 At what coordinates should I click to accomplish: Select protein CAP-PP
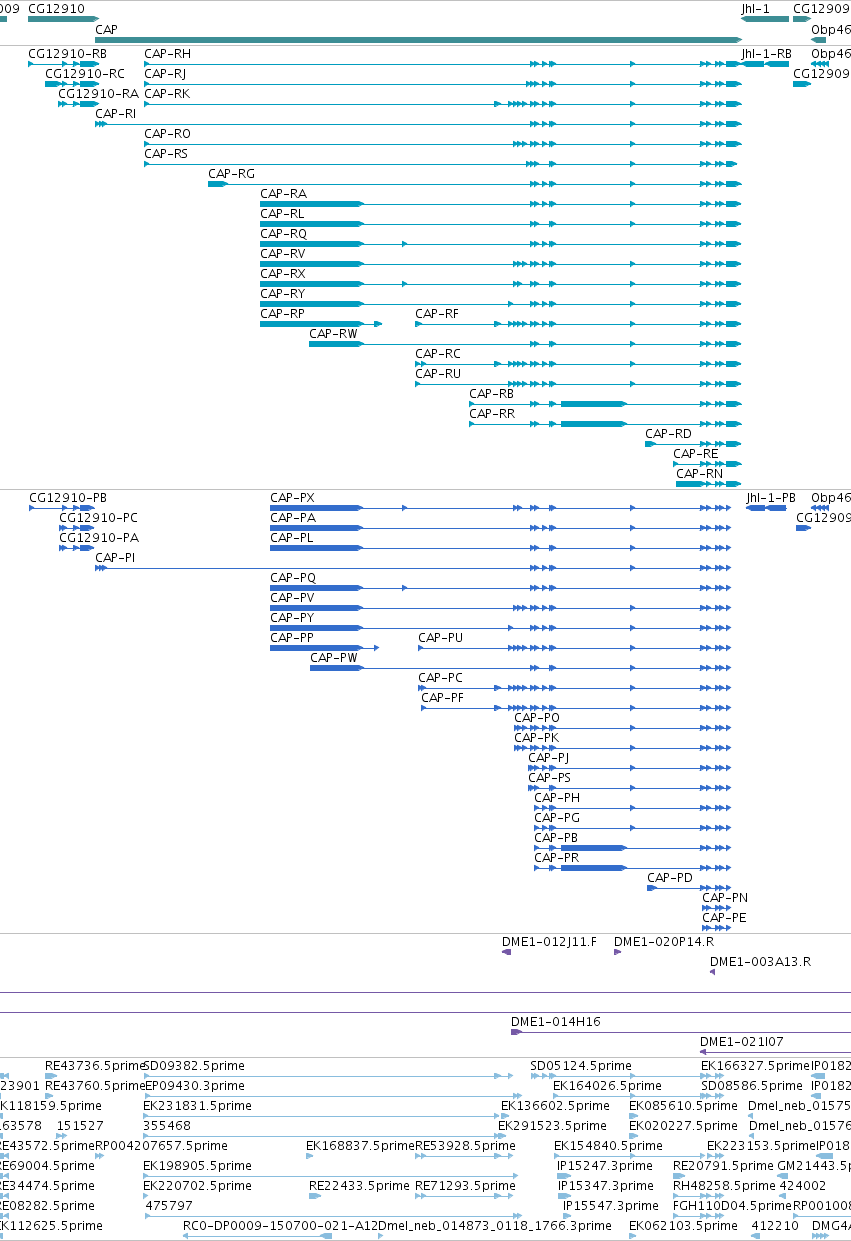[x=325, y=648]
